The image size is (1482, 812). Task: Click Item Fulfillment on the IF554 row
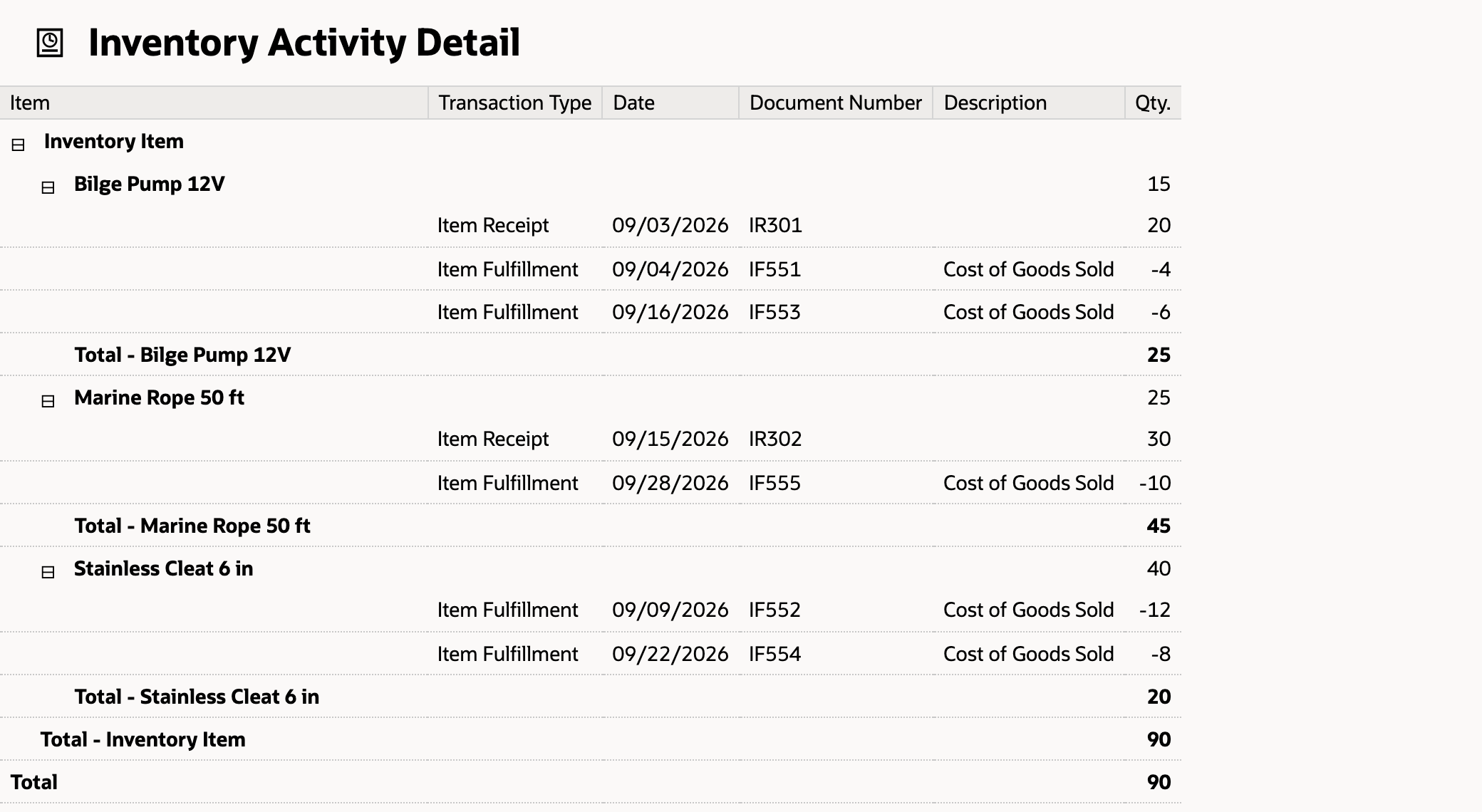coord(508,654)
